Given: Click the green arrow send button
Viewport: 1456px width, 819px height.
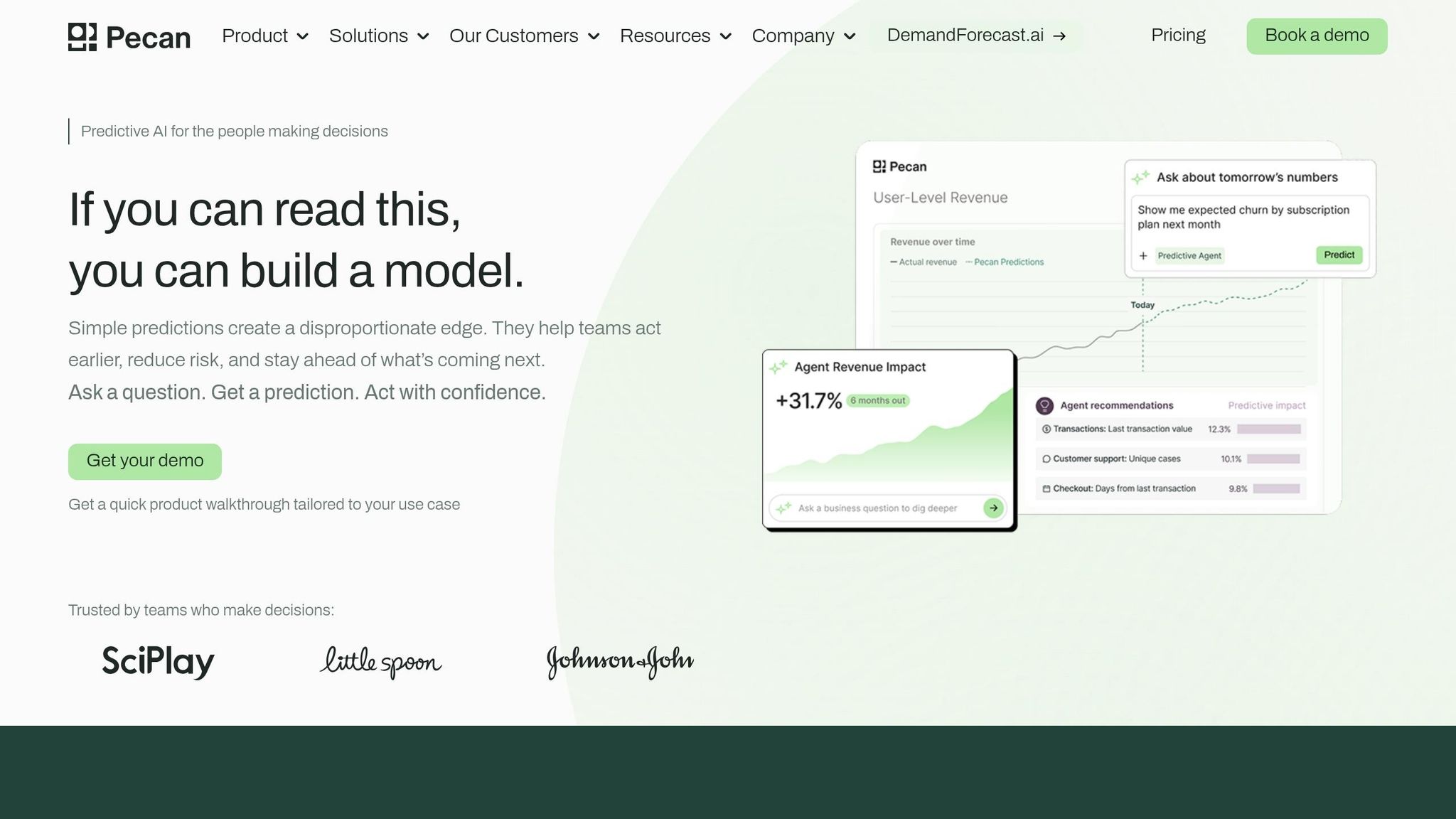Looking at the screenshot, I should (993, 508).
